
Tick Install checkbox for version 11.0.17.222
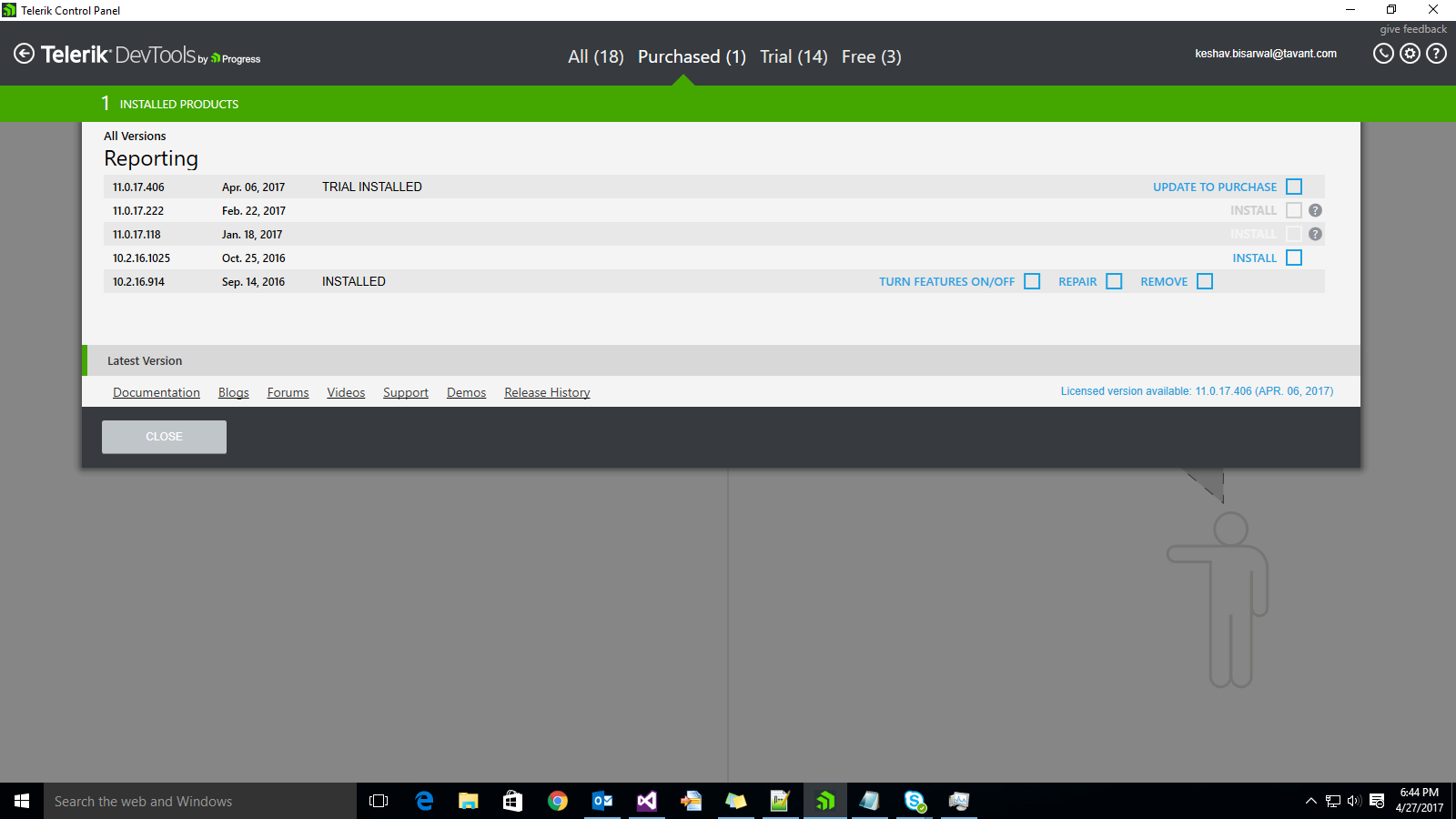1294,210
